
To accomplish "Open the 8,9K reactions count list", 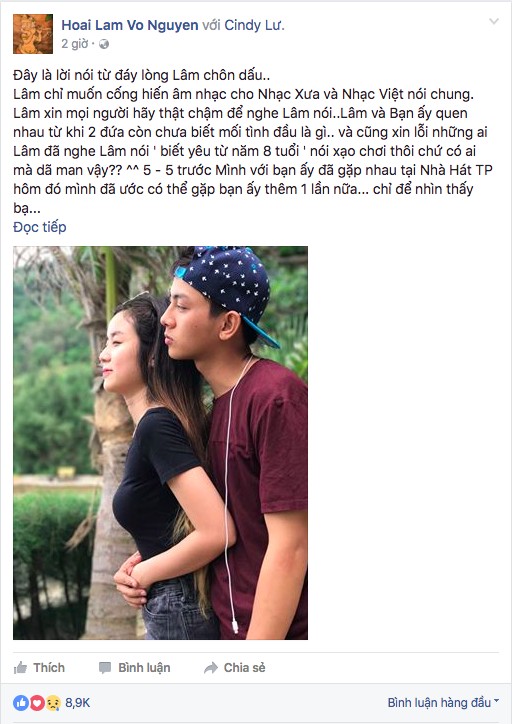I will pyautogui.click(x=78, y=703).
